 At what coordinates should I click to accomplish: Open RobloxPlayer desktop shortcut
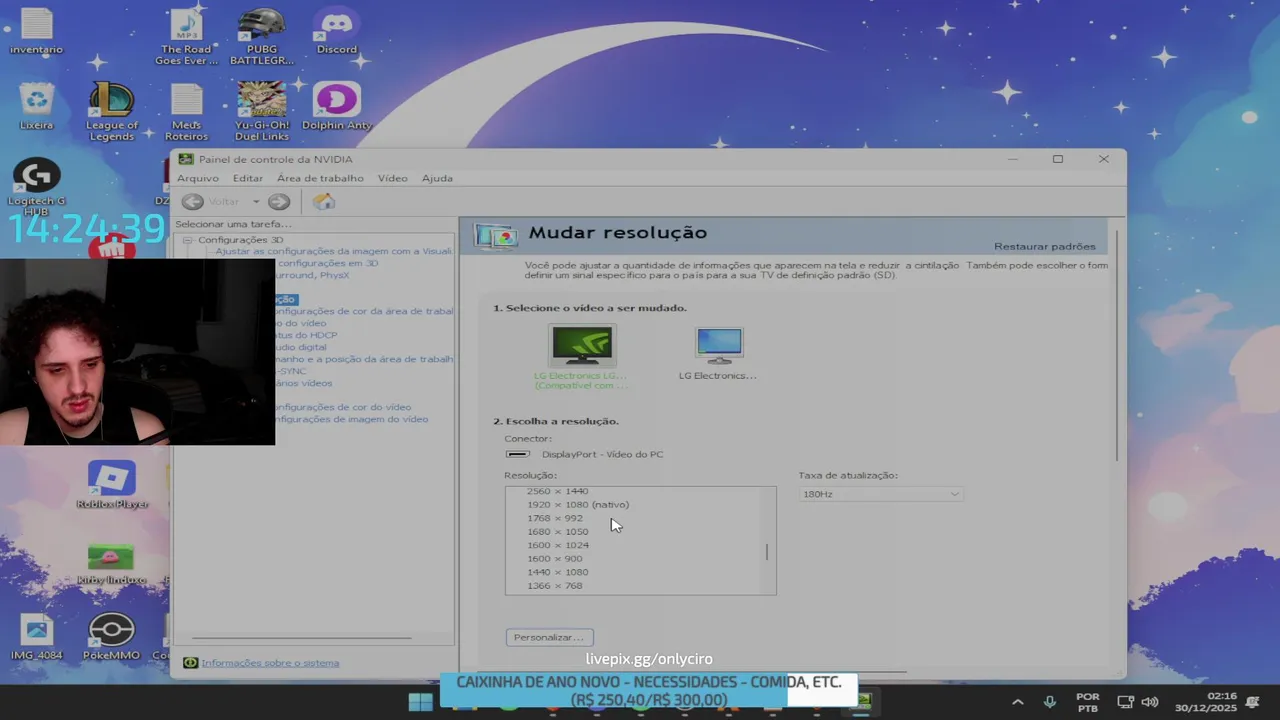112,485
